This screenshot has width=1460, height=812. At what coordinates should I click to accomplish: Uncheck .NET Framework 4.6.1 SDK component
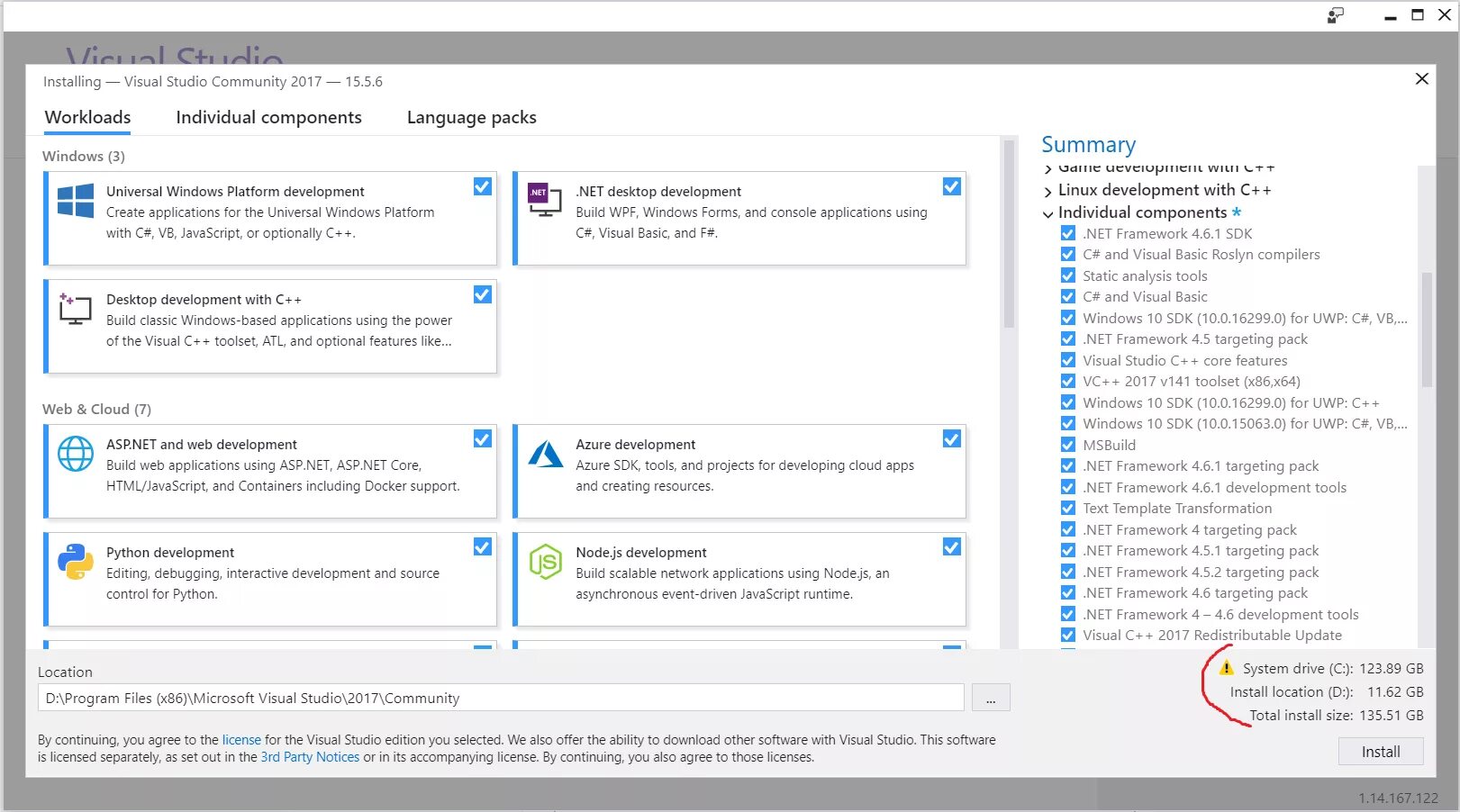(1068, 233)
